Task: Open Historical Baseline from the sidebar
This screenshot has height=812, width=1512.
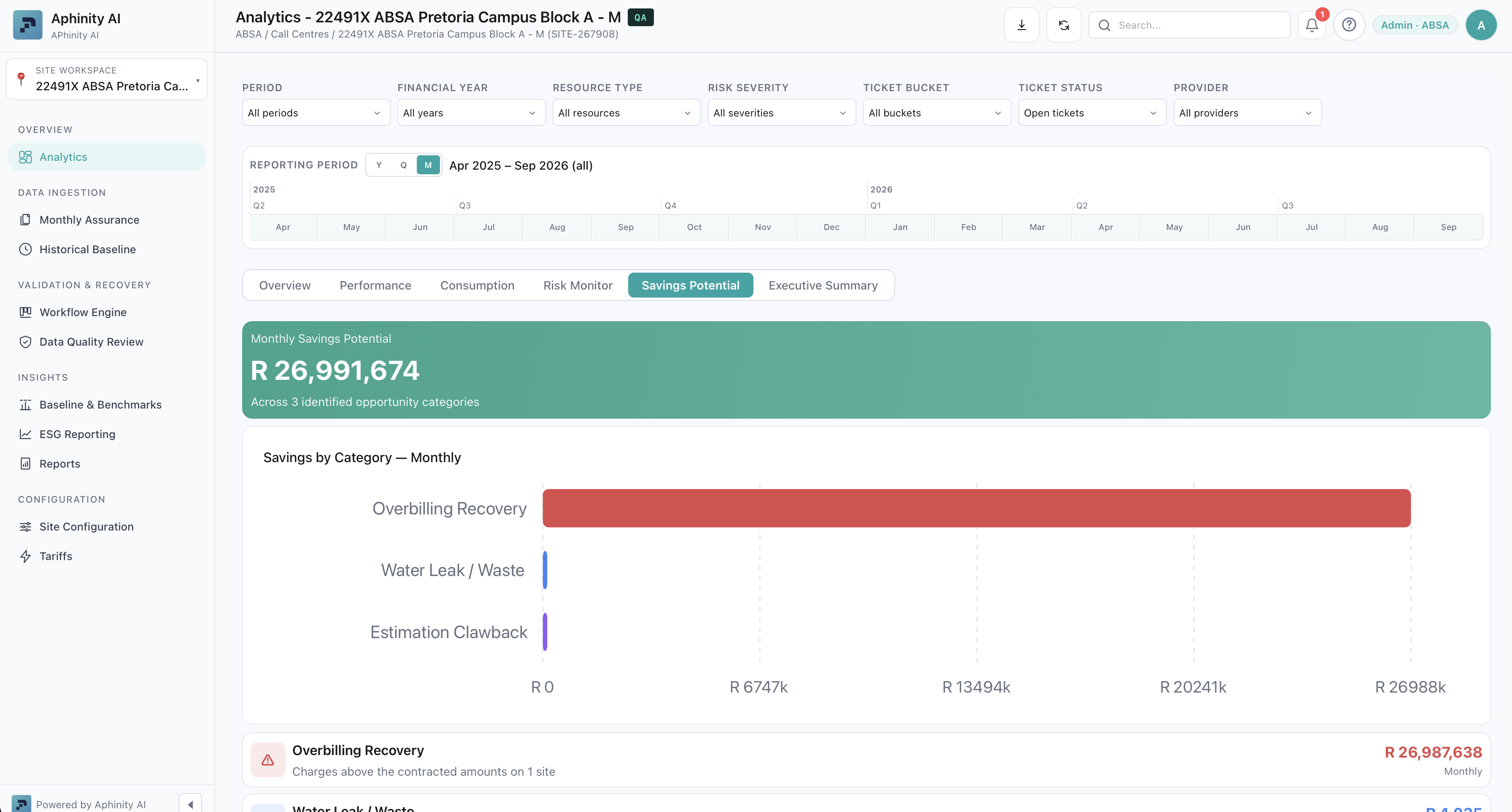Action: [107, 249]
